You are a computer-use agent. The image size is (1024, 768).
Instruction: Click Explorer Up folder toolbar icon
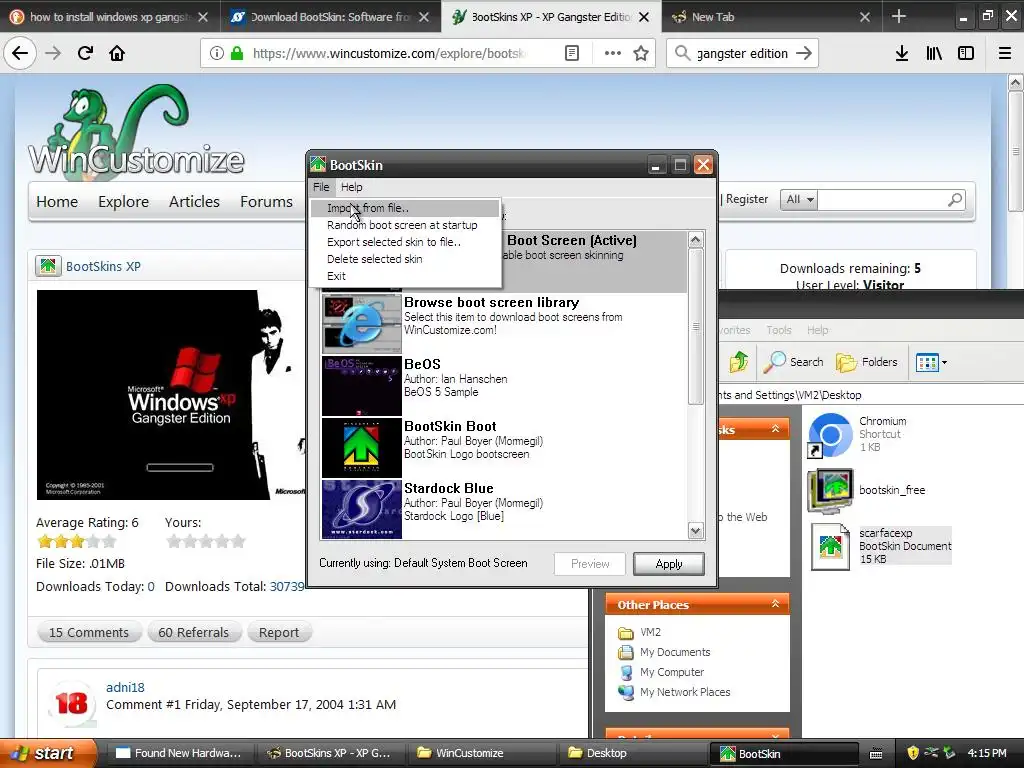pos(739,362)
